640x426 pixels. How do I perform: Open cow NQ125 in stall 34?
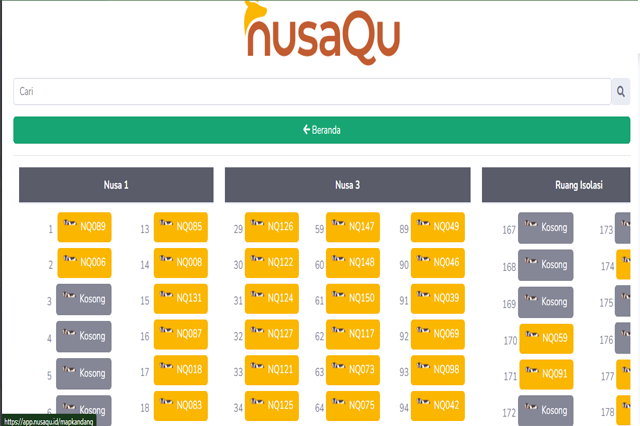(272, 406)
